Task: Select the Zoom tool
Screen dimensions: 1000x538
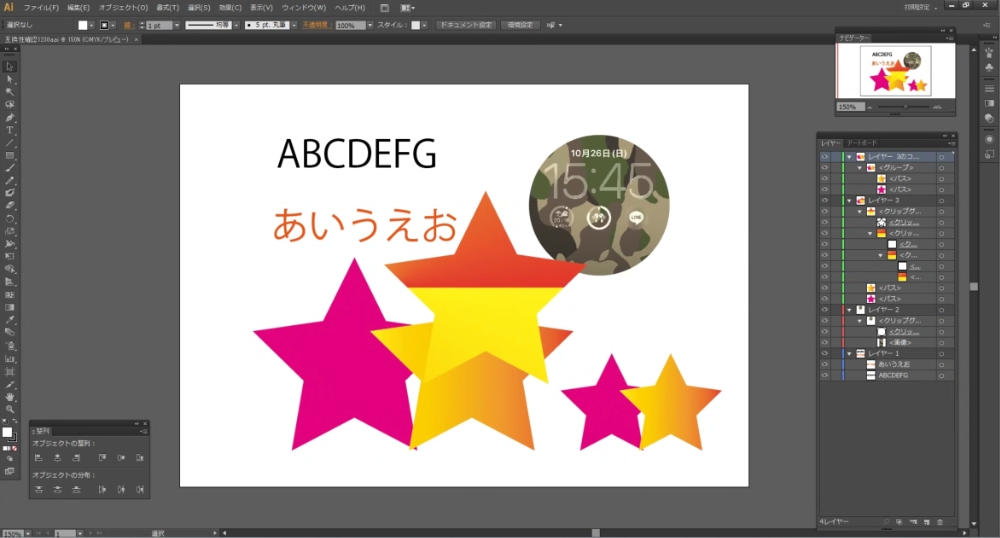Action: tap(10, 410)
